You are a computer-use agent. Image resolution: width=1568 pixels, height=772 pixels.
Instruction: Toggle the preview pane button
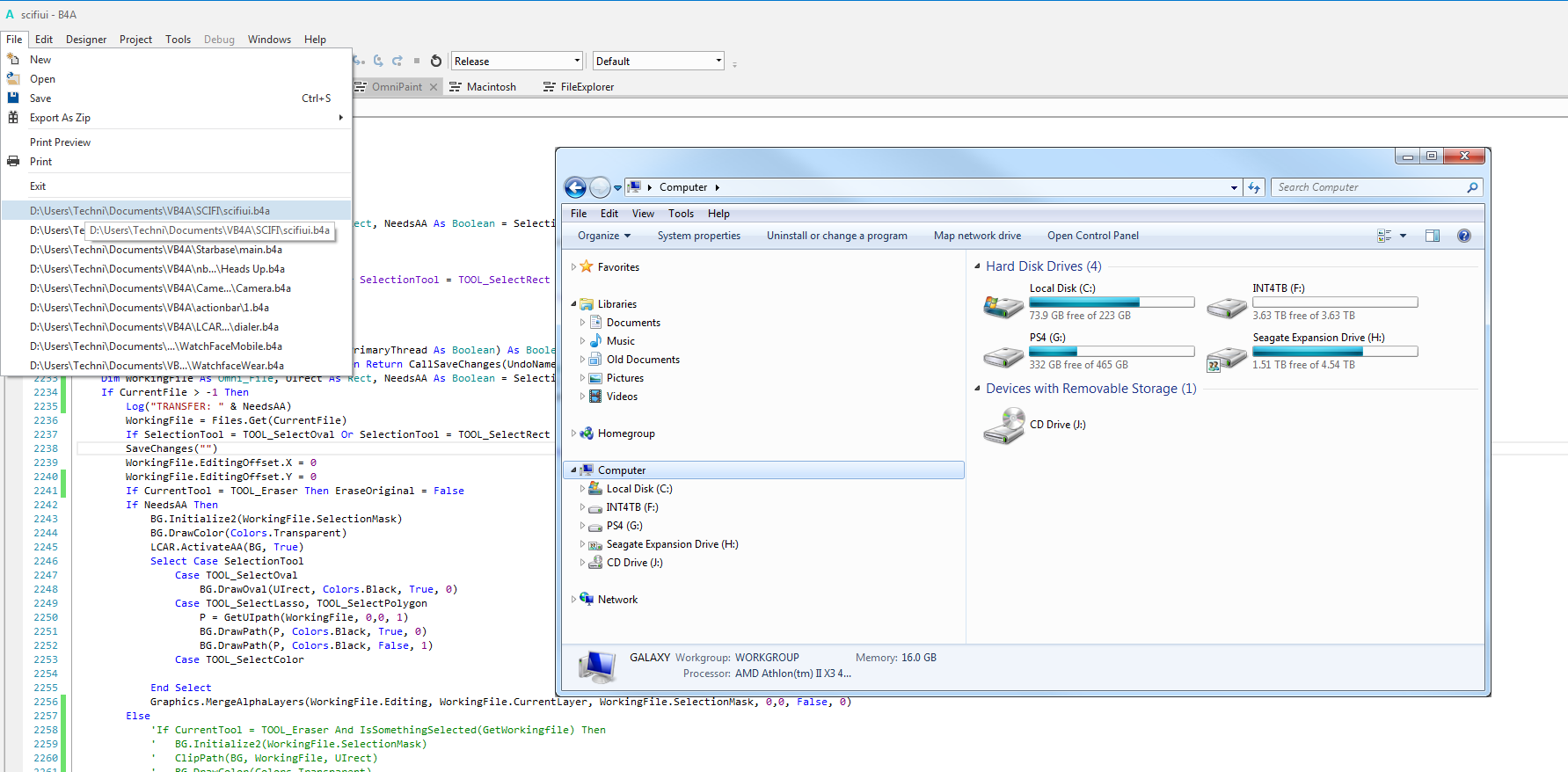click(1433, 236)
